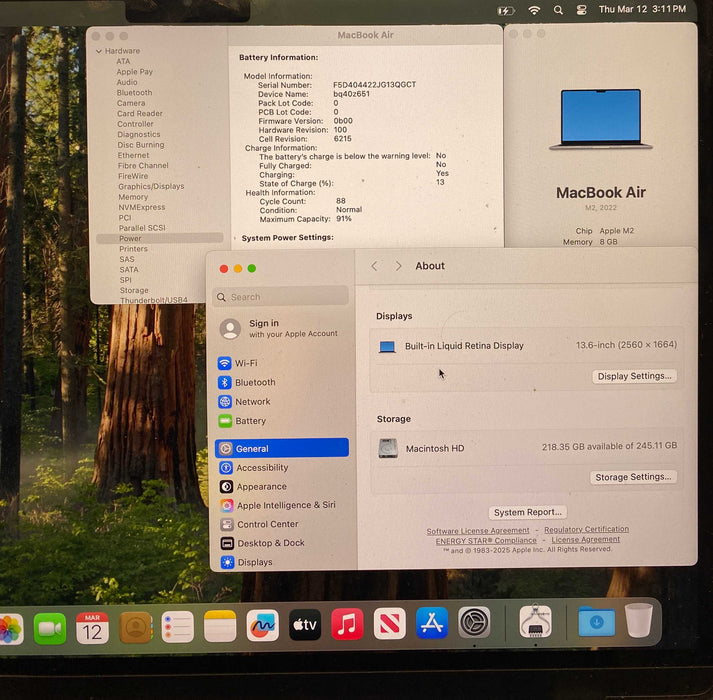Select Bluetooth in System Information list
This screenshot has height=700, width=713.
click(x=134, y=93)
